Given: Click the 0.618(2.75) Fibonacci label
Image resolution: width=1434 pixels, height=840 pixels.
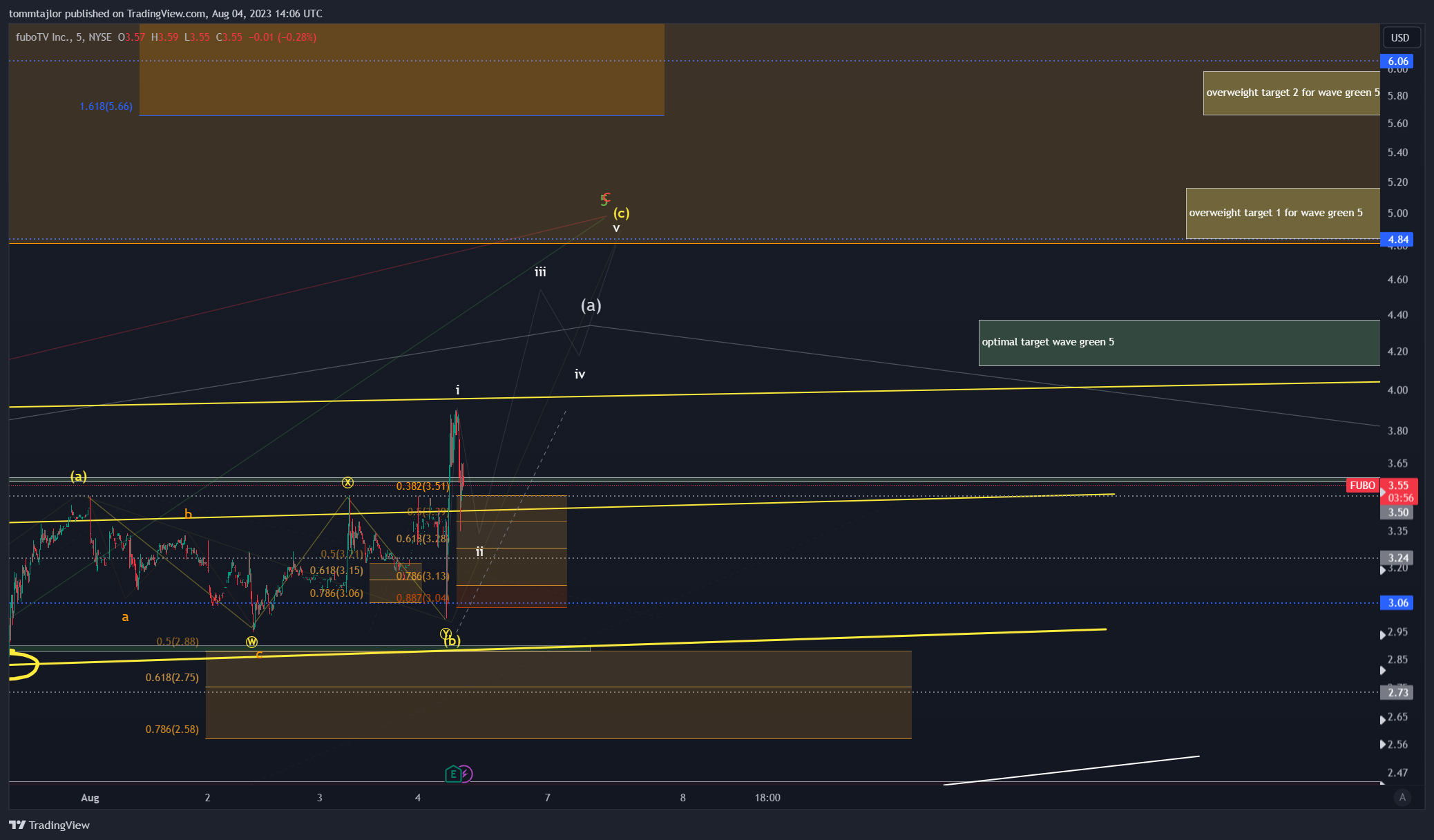Looking at the screenshot, I should 172,678.
